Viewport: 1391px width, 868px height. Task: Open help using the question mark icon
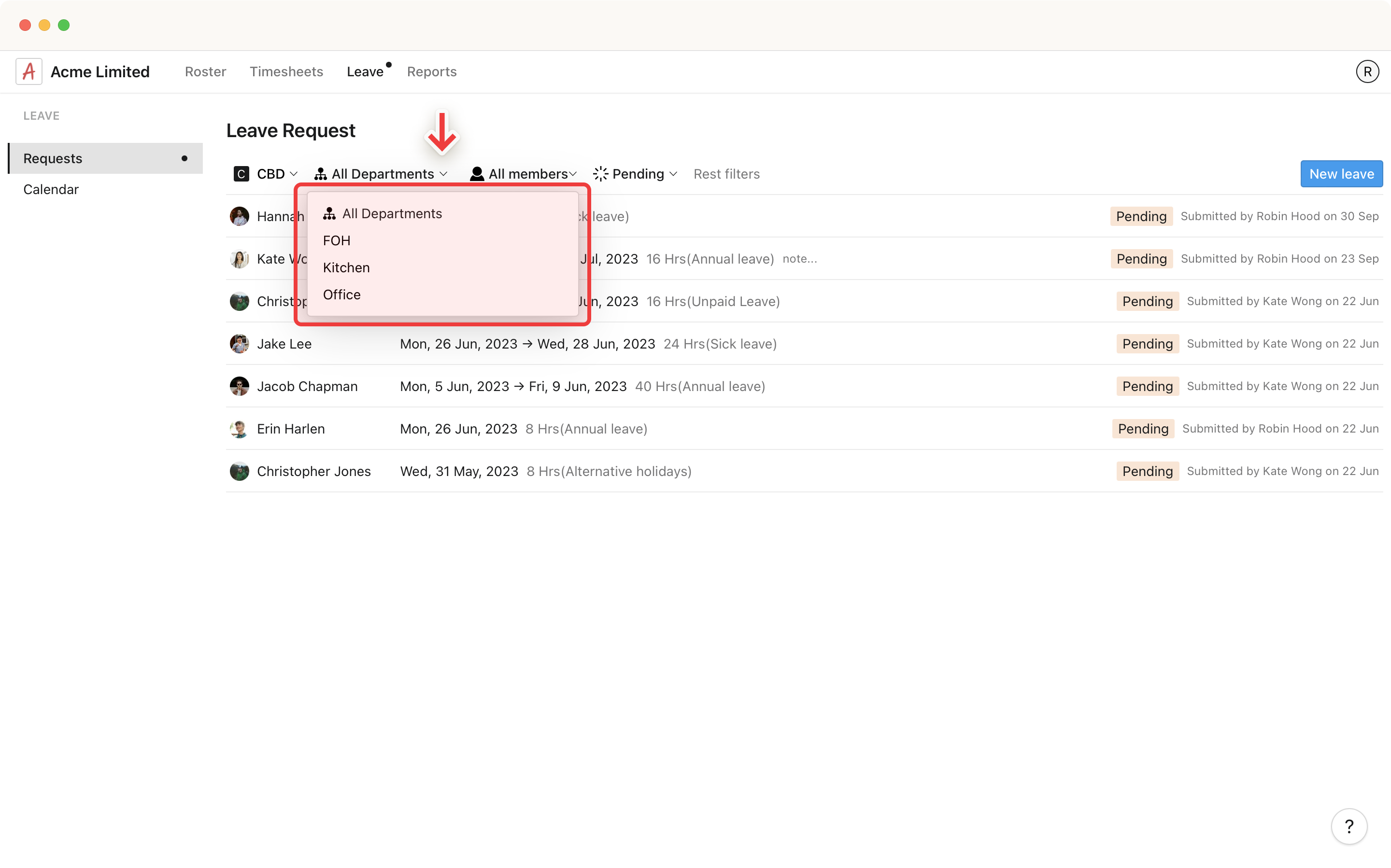pyautogui.click(x=1348, y=826)
